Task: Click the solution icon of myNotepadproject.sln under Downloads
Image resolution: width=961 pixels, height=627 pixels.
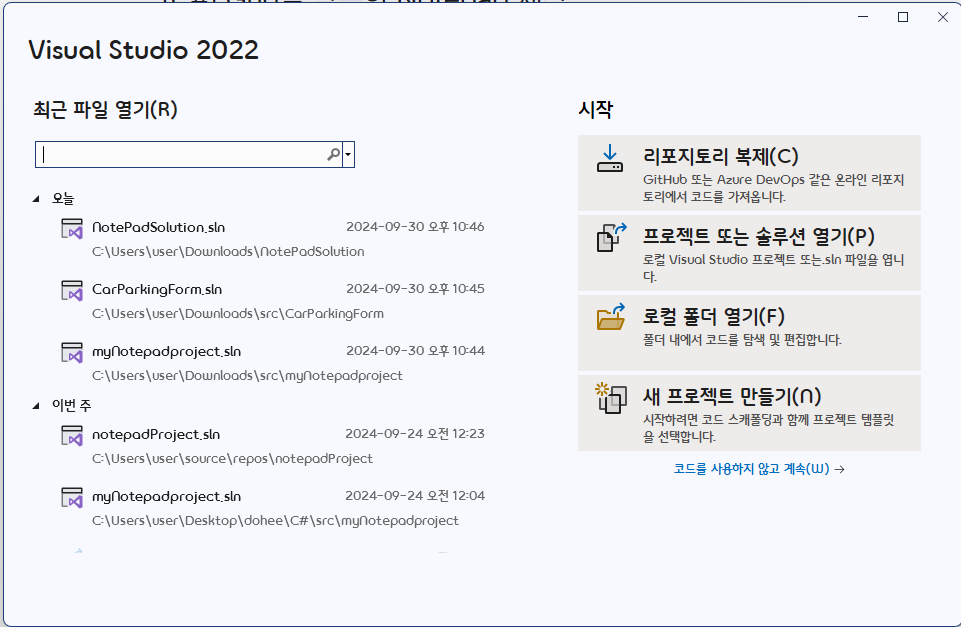Action: point(72,352)
